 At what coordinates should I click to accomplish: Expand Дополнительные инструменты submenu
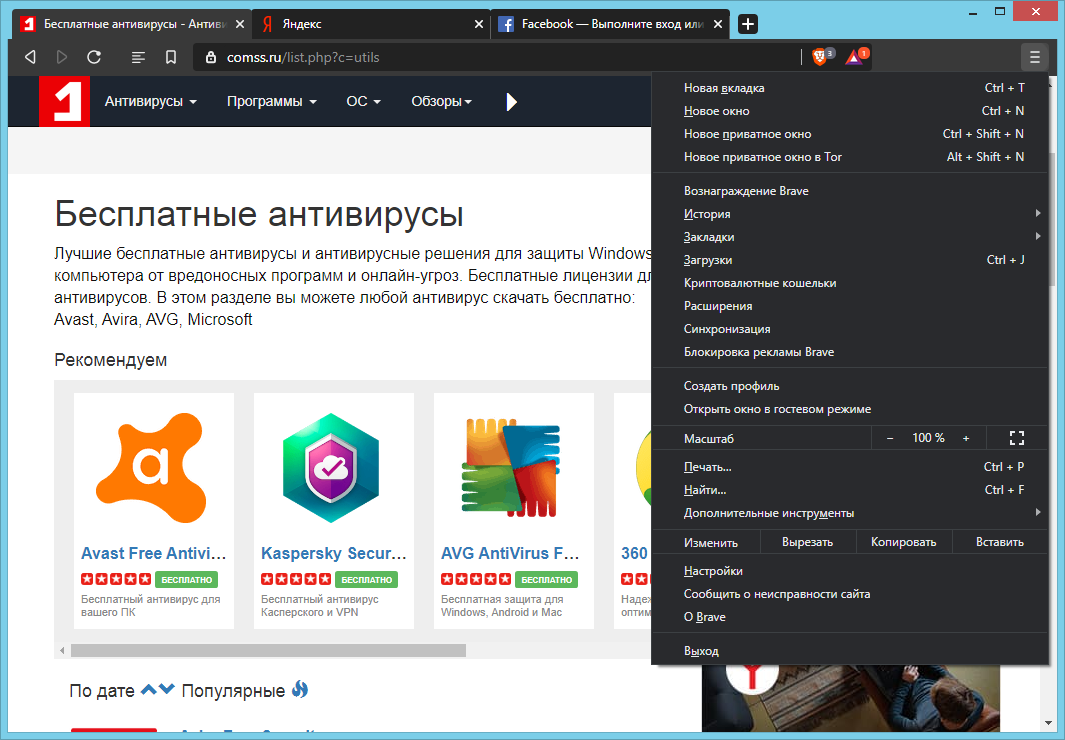tap(850, 513)
